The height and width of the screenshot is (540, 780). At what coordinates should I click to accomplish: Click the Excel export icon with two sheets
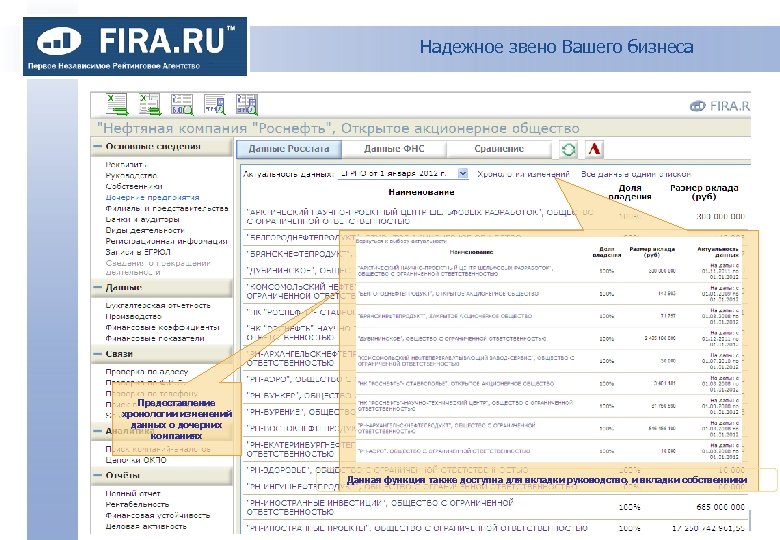click(x=150, y=104)
